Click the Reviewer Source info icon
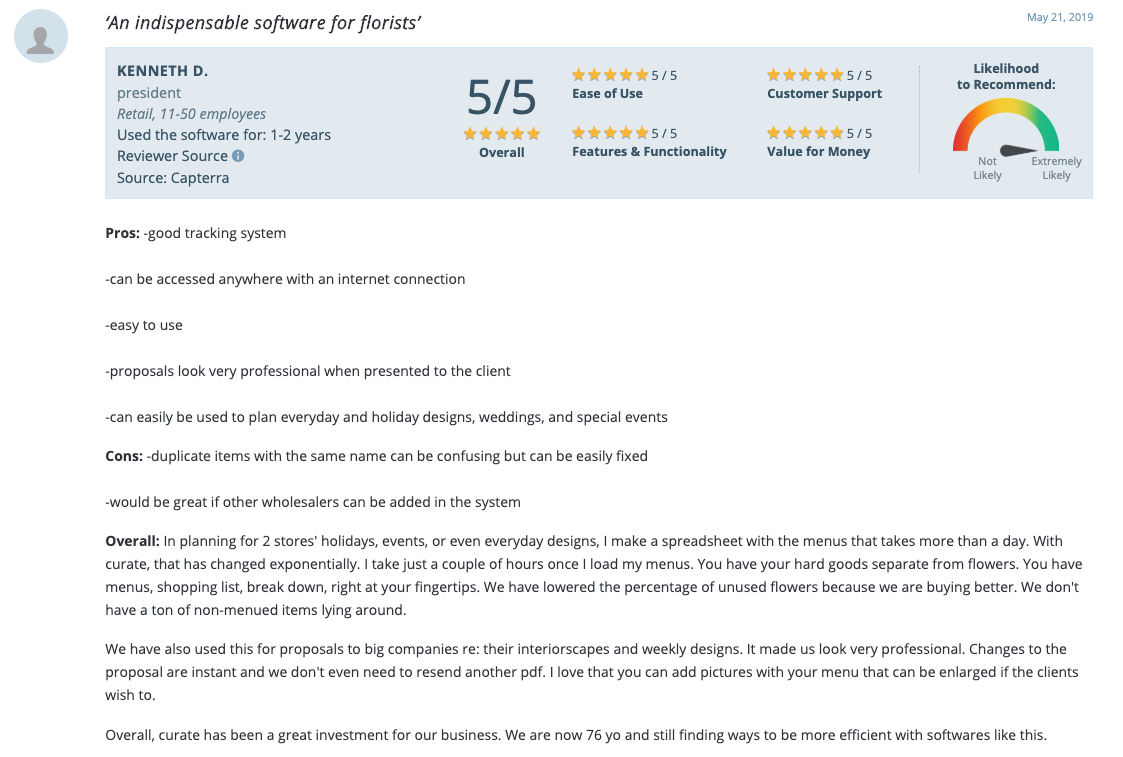The height and width of the screenshot is (757, 1123). point(238,156)
